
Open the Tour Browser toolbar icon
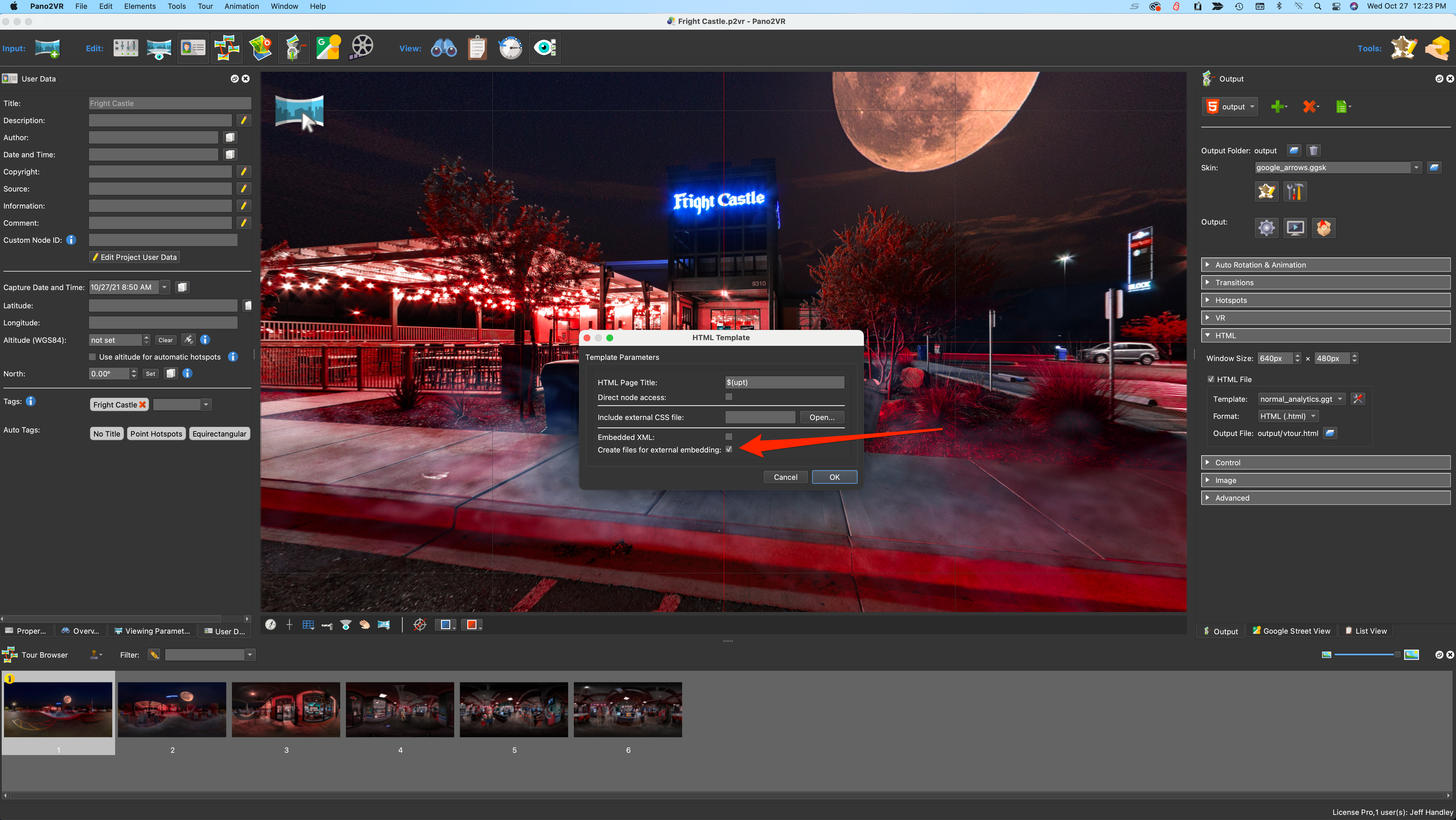(x=227, y=48)
